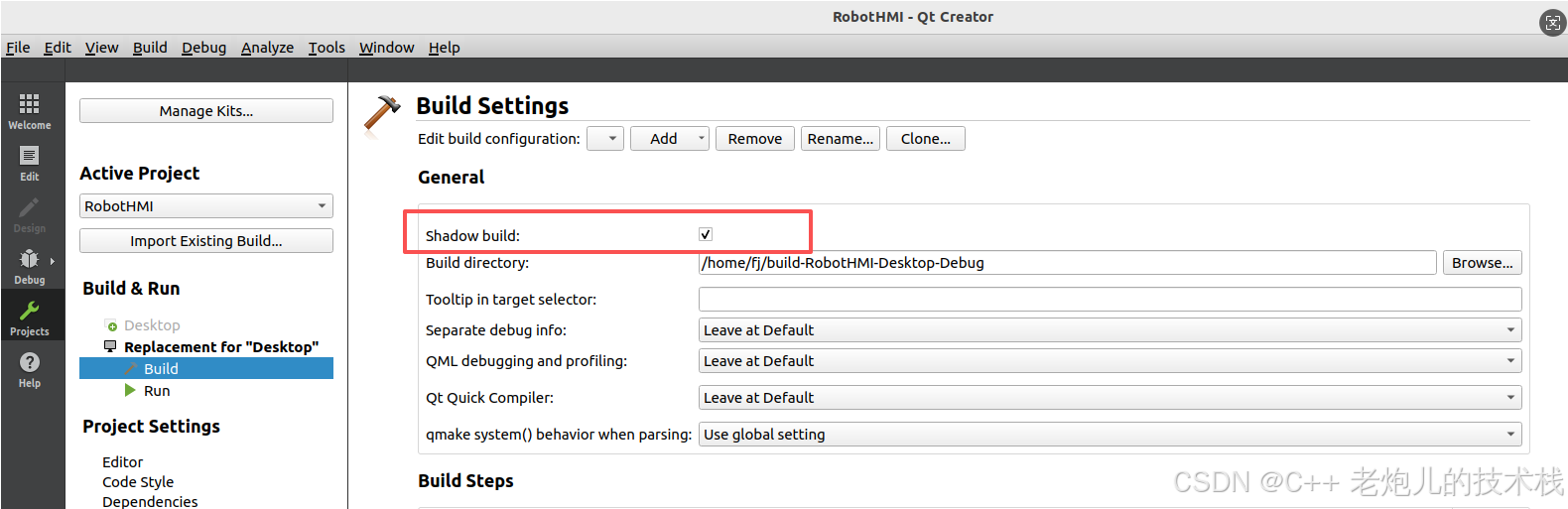Open the Edit menu
The width and height of the screenshot is (1568, 509).
pyautogui.click(x=58, y=48)
